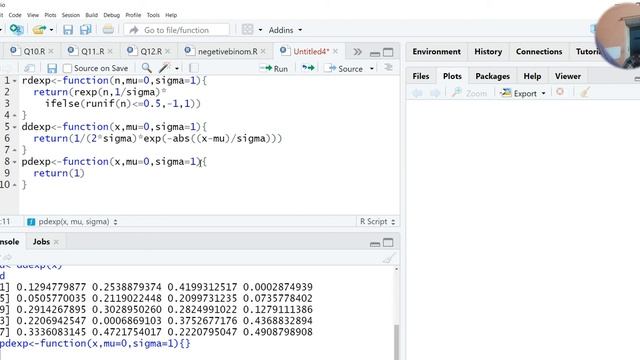Viewport: 640px width, 360px height.
Task: Save current document via main toolbar
Action: [x=68, y=30]
